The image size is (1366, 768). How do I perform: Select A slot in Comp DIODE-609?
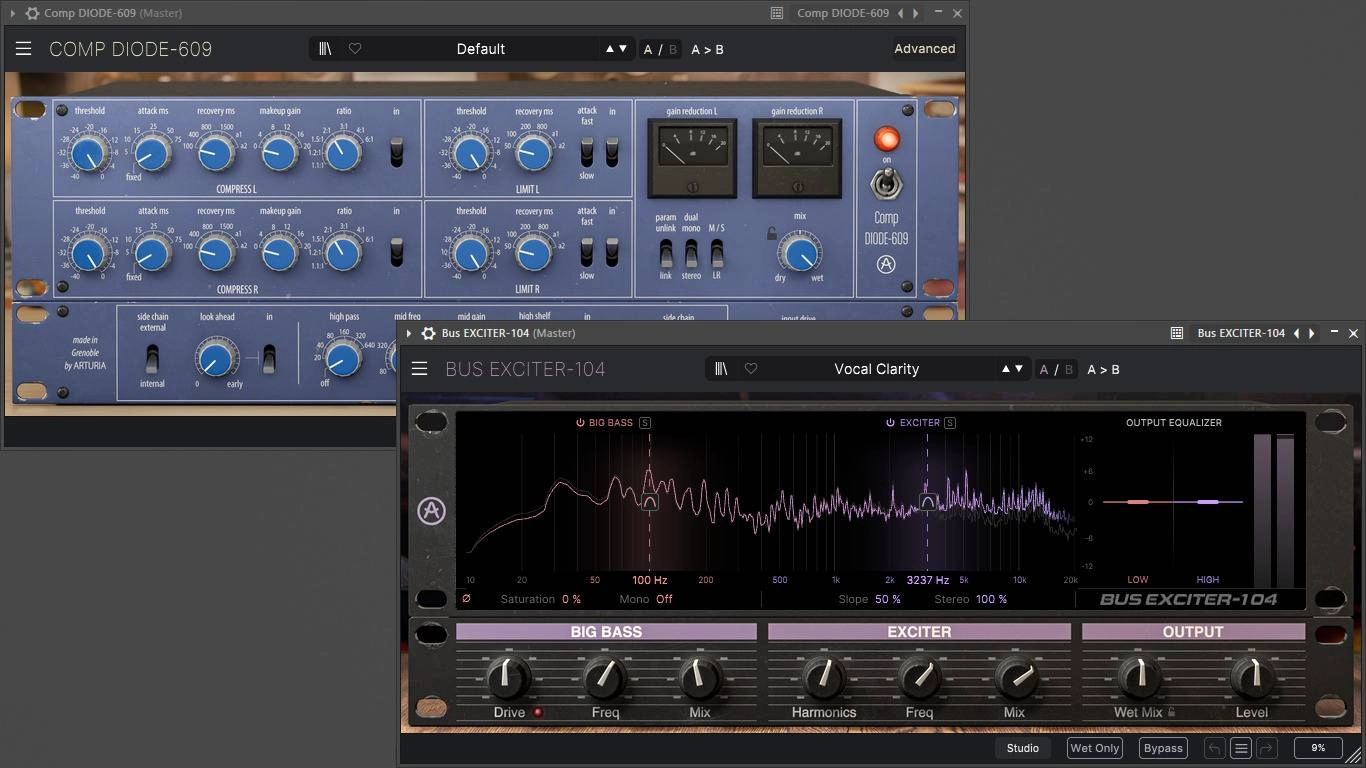pyautogui.click(x=648, y=49)
